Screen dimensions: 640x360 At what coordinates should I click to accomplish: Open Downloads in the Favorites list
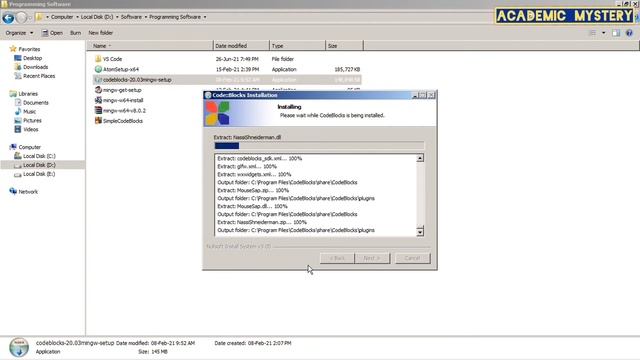(35, 67)
